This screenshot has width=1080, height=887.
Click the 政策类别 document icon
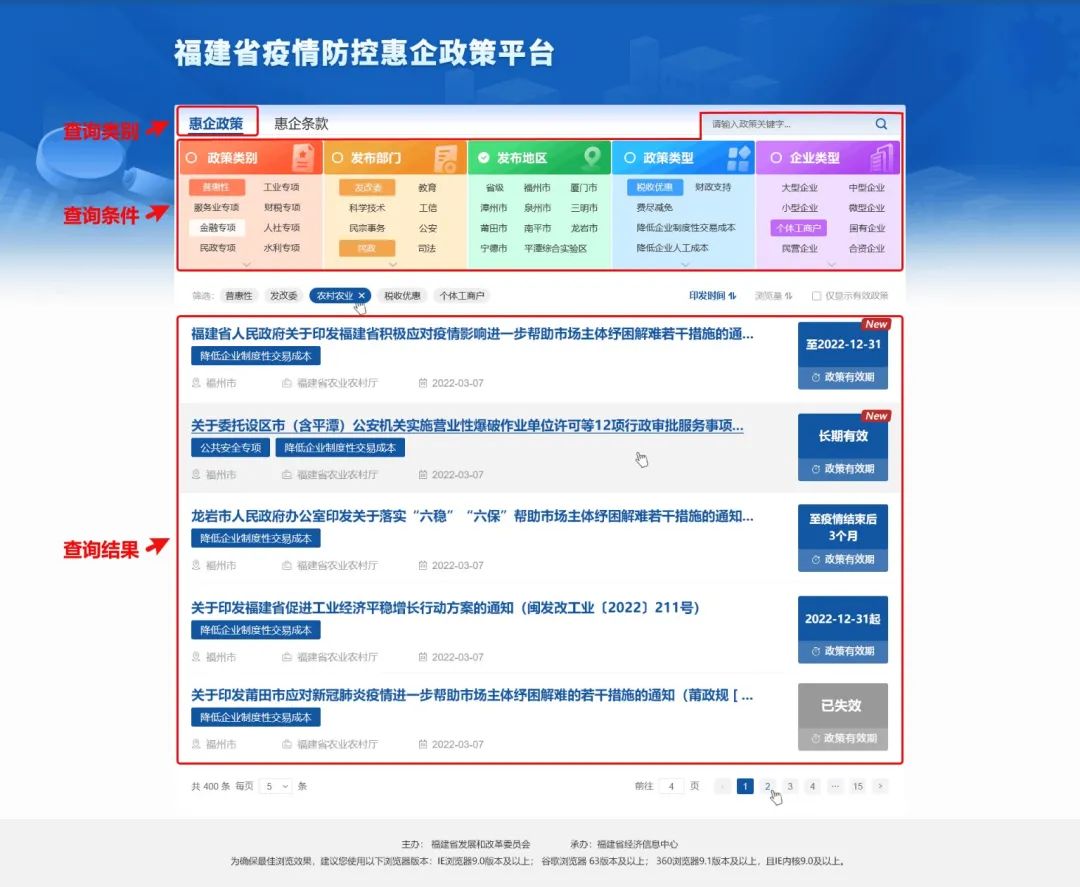coord(302,158)
